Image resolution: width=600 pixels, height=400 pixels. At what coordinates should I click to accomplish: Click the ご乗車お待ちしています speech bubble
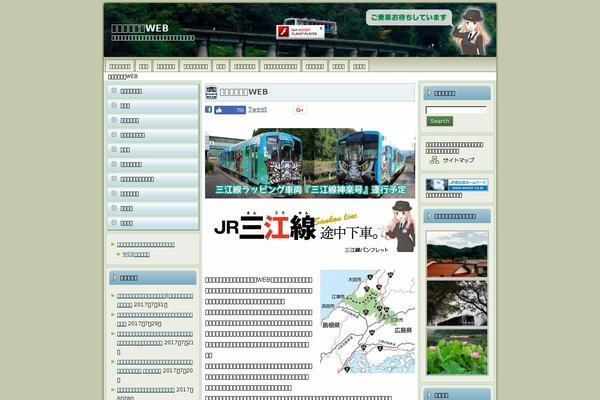click(409, 18)
